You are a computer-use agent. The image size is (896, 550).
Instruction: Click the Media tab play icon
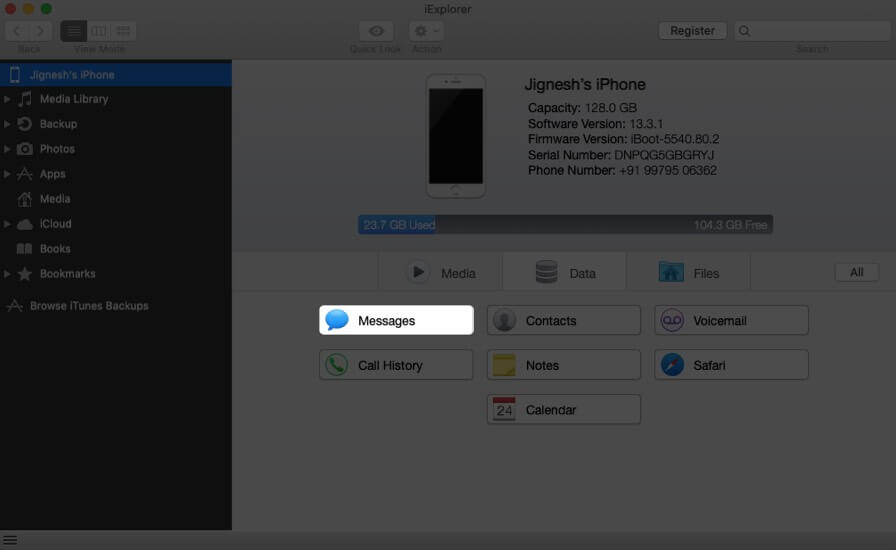(x=418, y=272)
